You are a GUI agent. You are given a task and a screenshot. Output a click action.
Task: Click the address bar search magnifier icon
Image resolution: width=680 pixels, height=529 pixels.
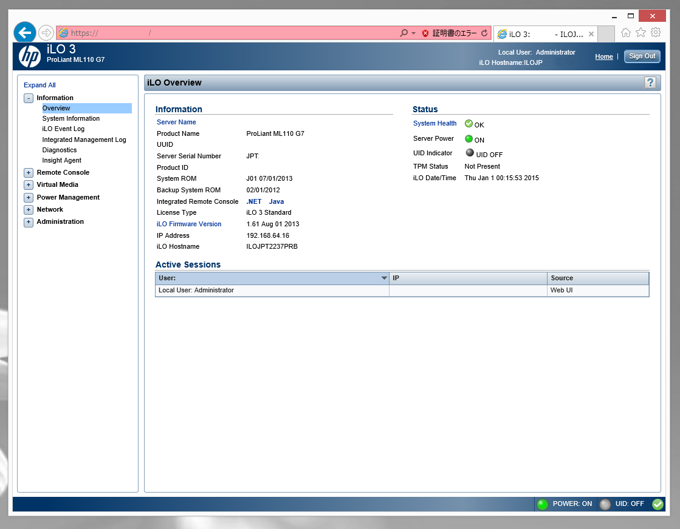404,33
